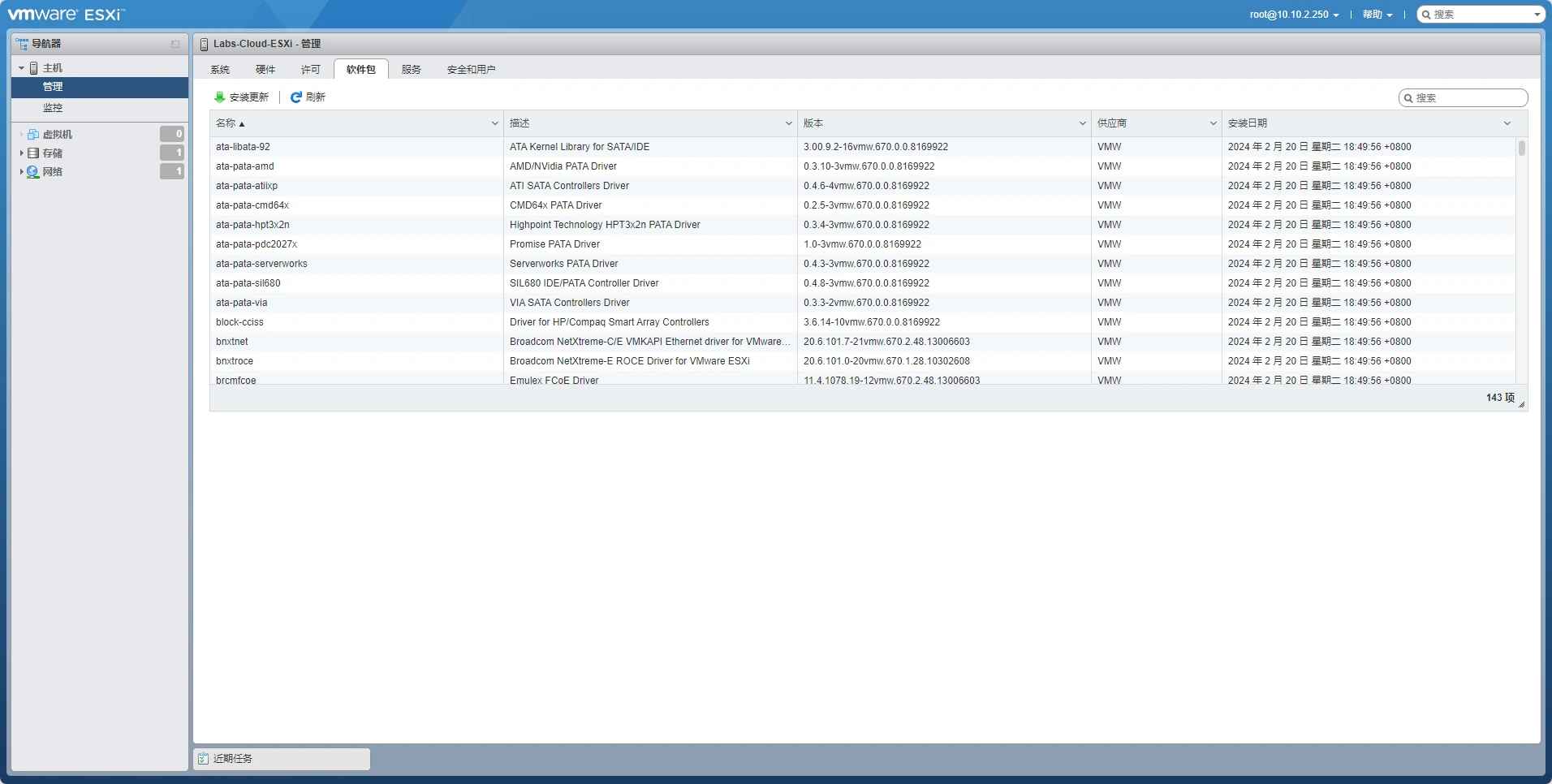Screen dimensions: 1552x784
Task: Click the Networking icon in navigator
Action: tap(33, 172)
